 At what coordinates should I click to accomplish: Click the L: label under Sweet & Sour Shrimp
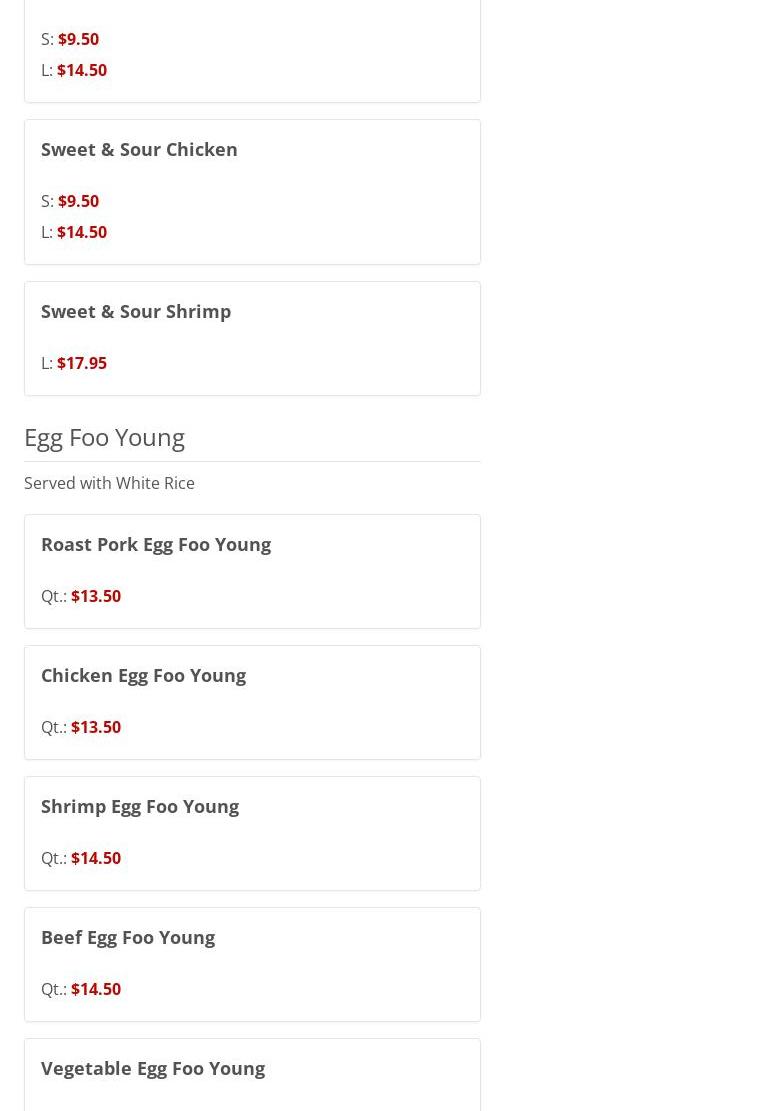click(x=47, y=363)
